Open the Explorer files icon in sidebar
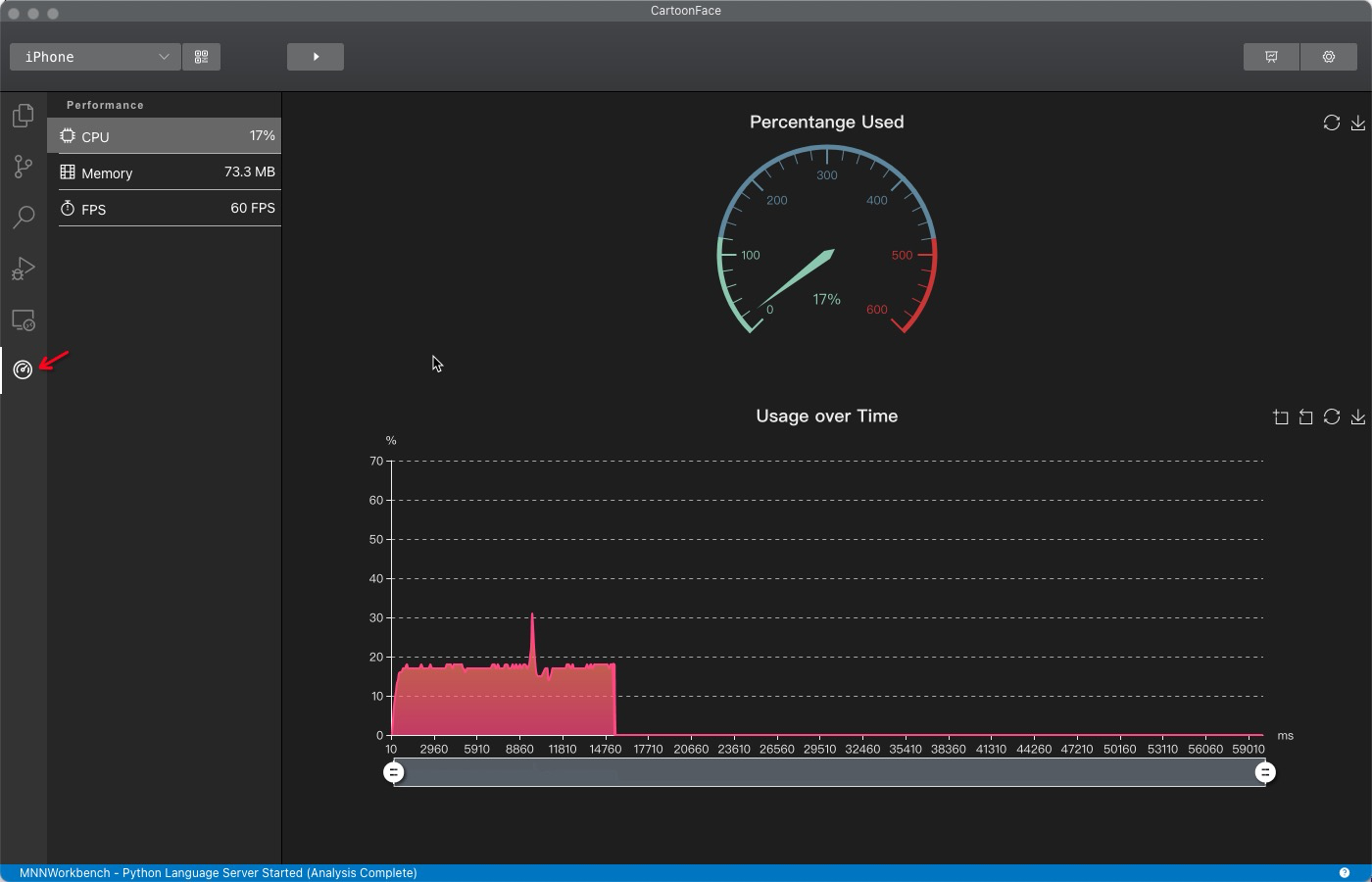This screenshot has height=882, width=1372. [23, 116]
